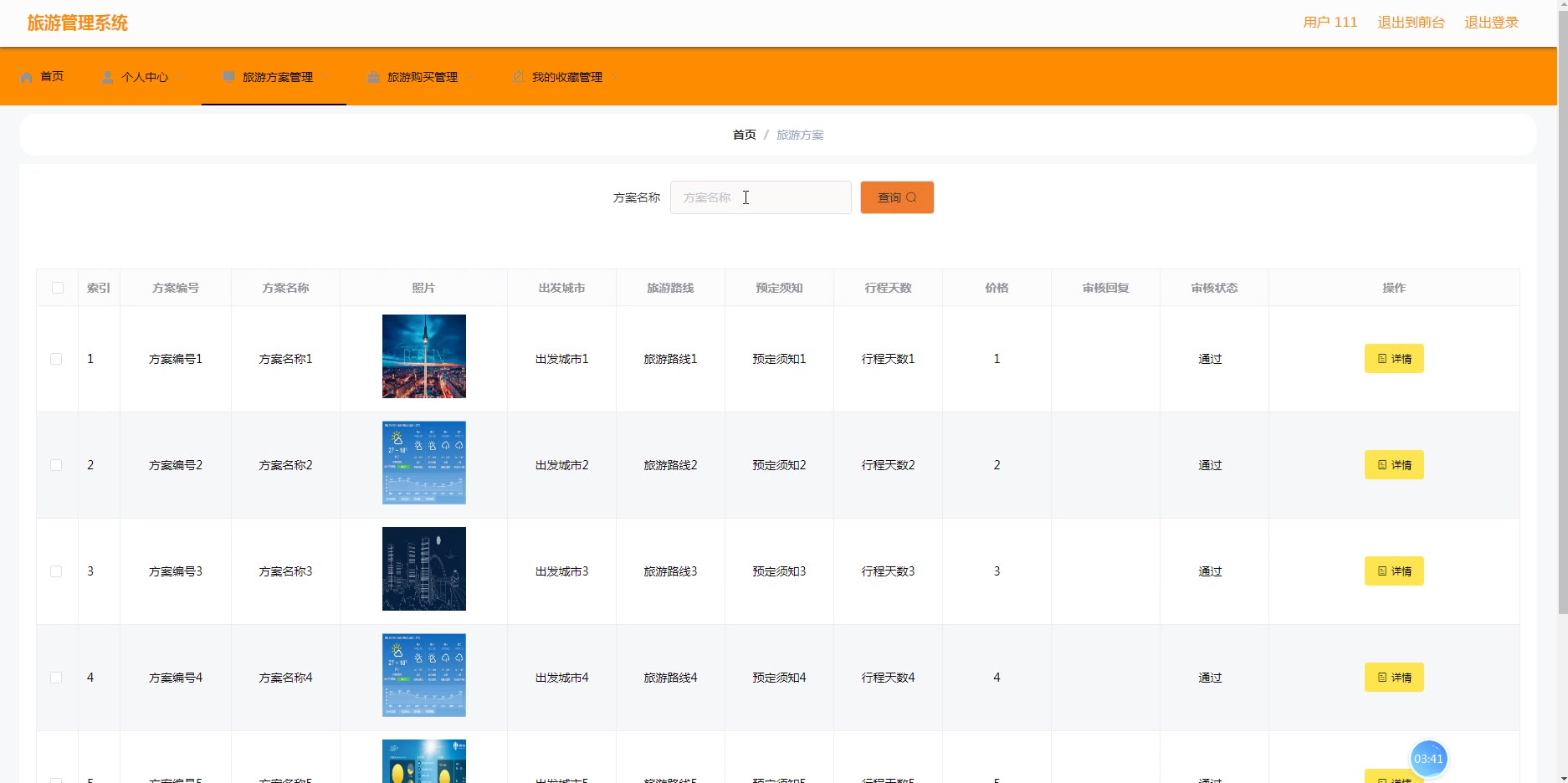Click the 退出登录 link
Viewport: 1568px width, 783px height.
[x=1491, y=23]
